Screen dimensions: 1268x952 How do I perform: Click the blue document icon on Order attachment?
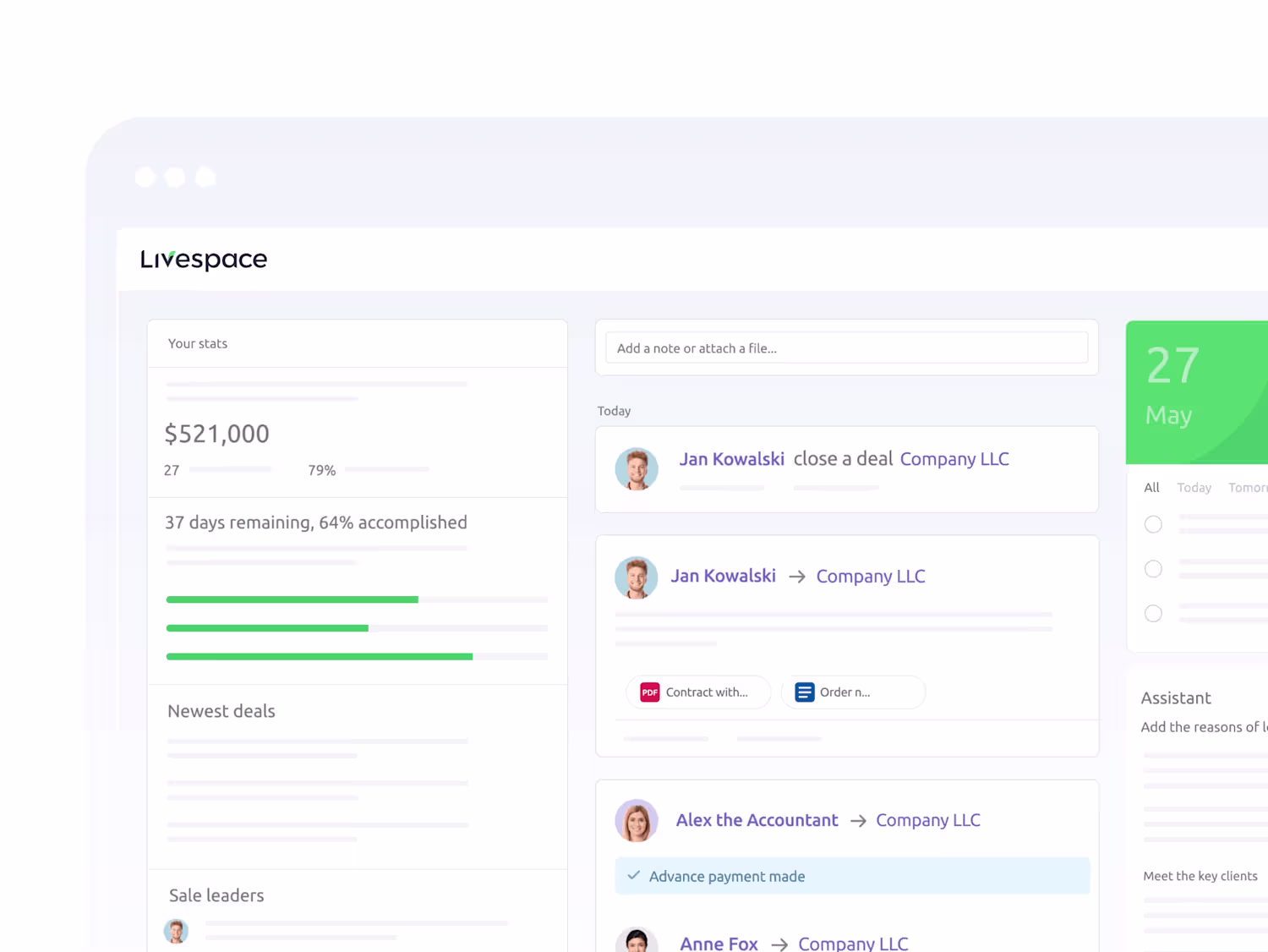(804, 692)
